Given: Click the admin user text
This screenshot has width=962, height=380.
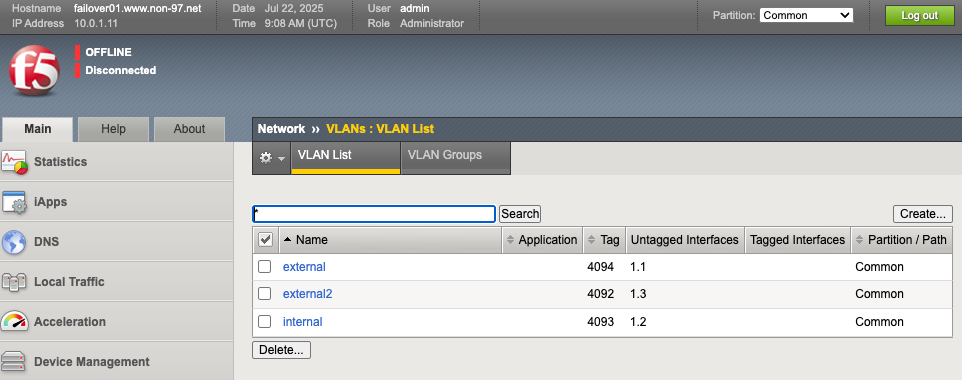Looking at the screenshot, I should [x=415, y=9].
